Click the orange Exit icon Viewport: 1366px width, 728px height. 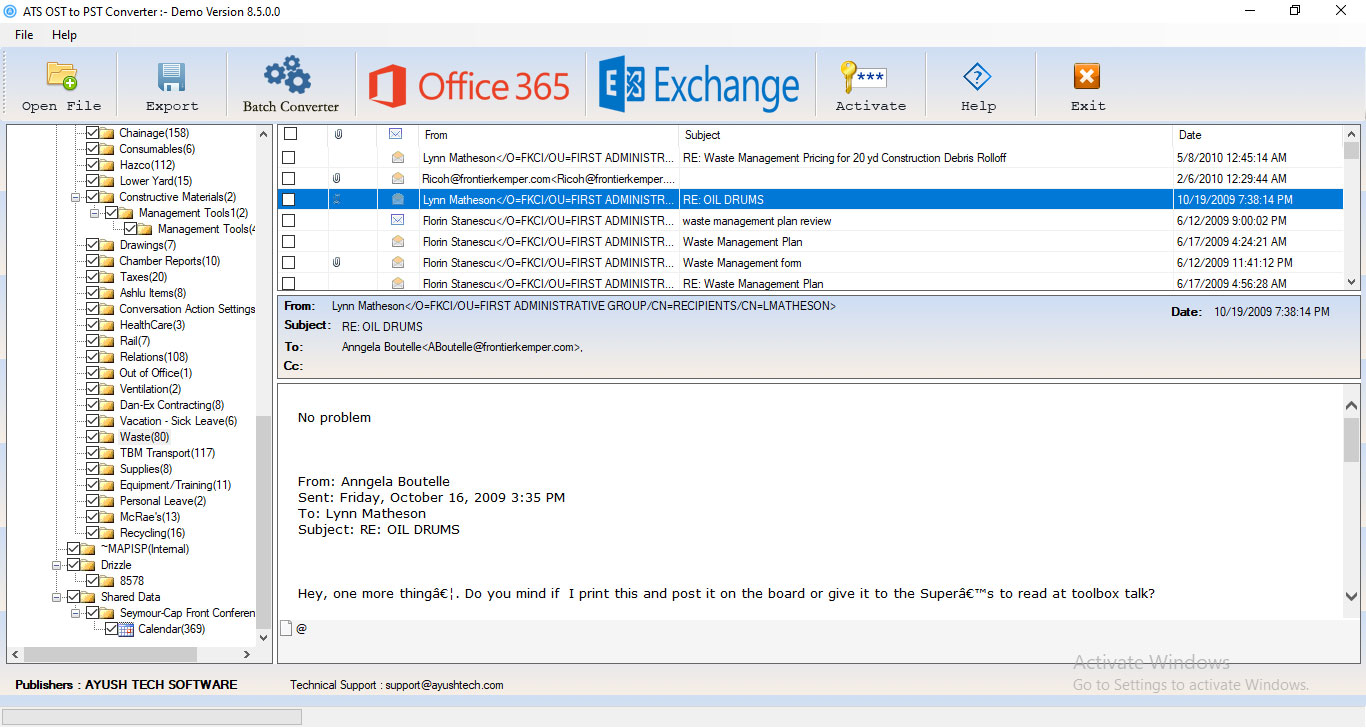coord(1087,77)
